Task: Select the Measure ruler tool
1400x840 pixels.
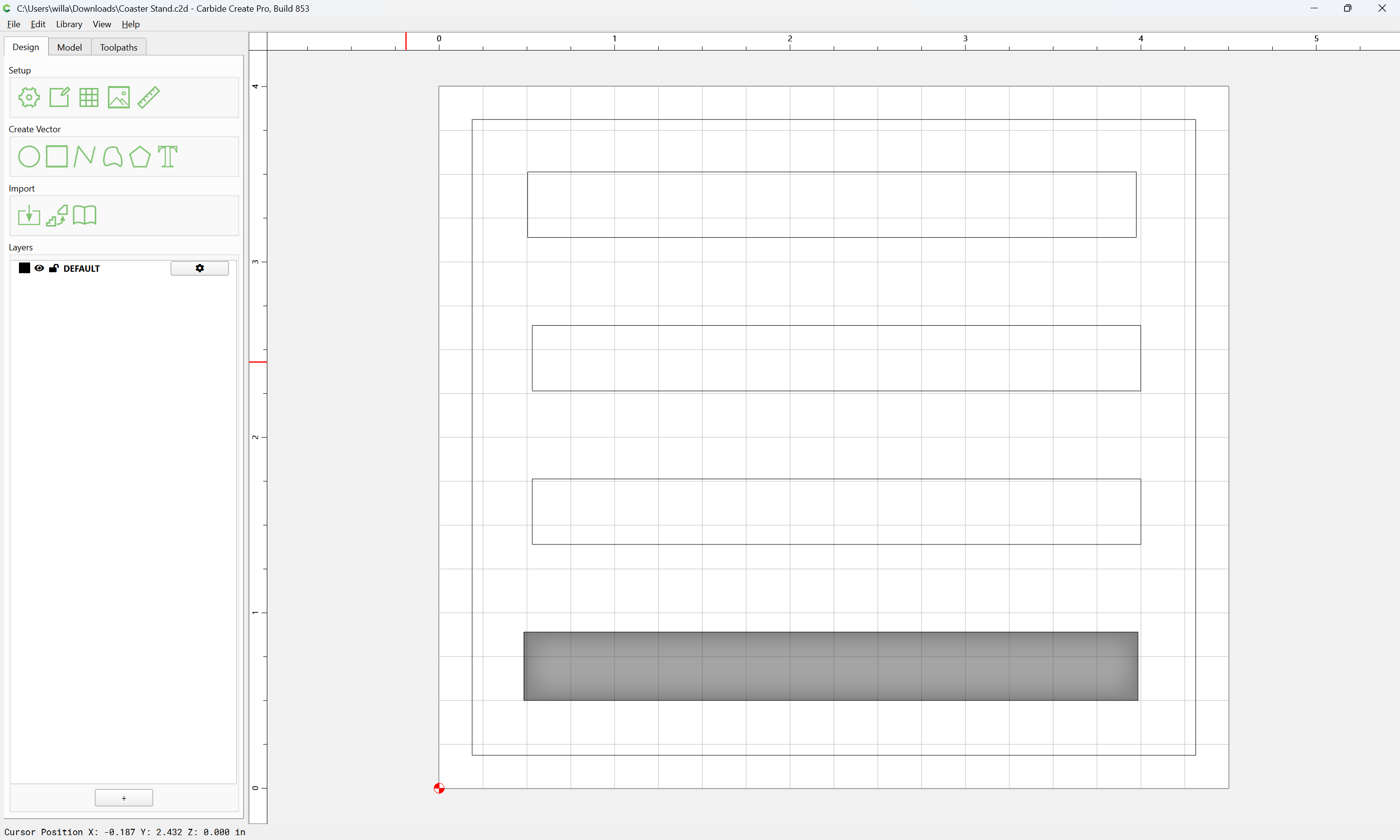Action: [149, 97]
